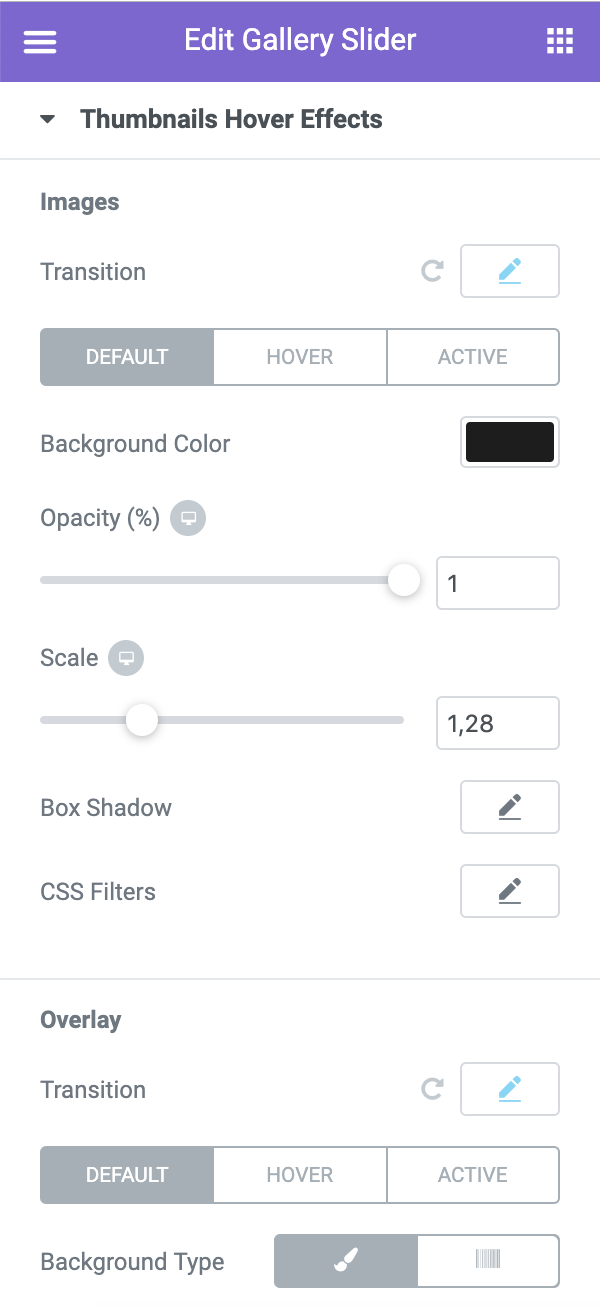Open the hamburger menu
Image resolution: width=600 pixels, height=1306 pixels.
(40, 41)
